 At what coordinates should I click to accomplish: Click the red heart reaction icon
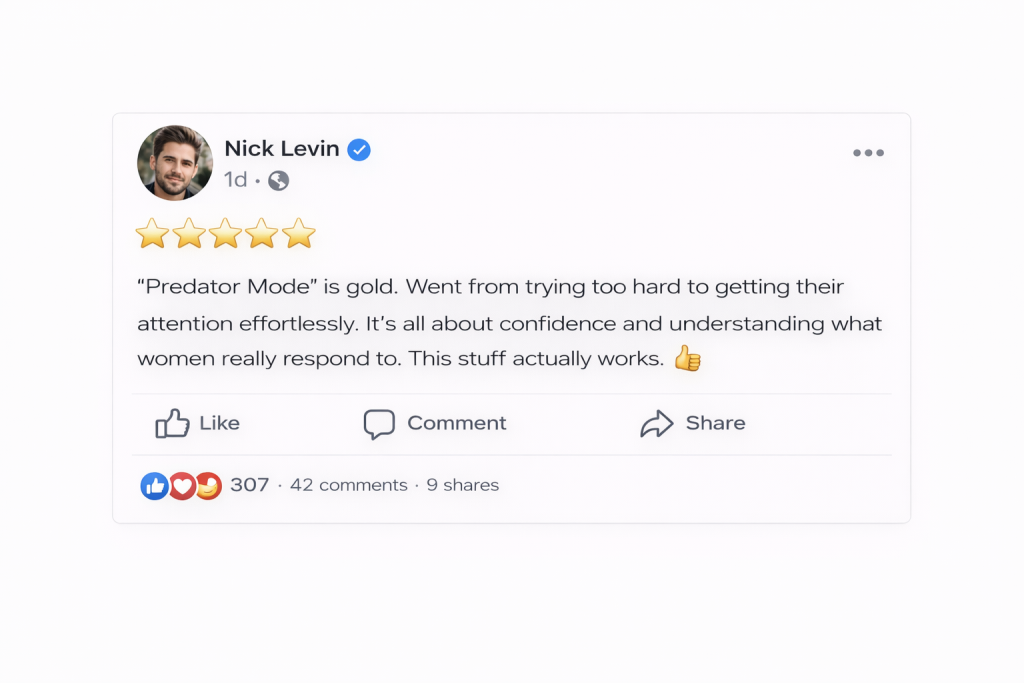click(x=181, y=486)
